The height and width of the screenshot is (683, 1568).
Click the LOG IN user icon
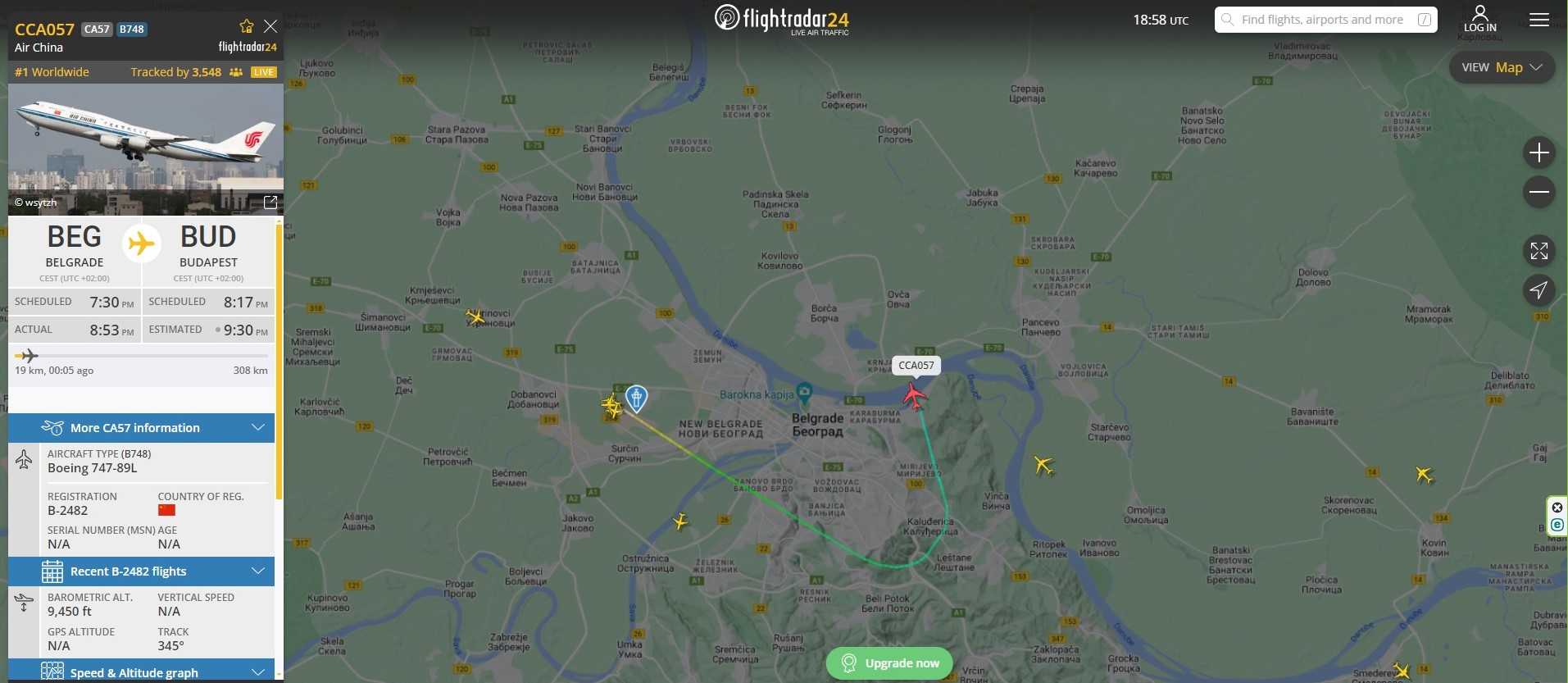(x=1480, y=19)
